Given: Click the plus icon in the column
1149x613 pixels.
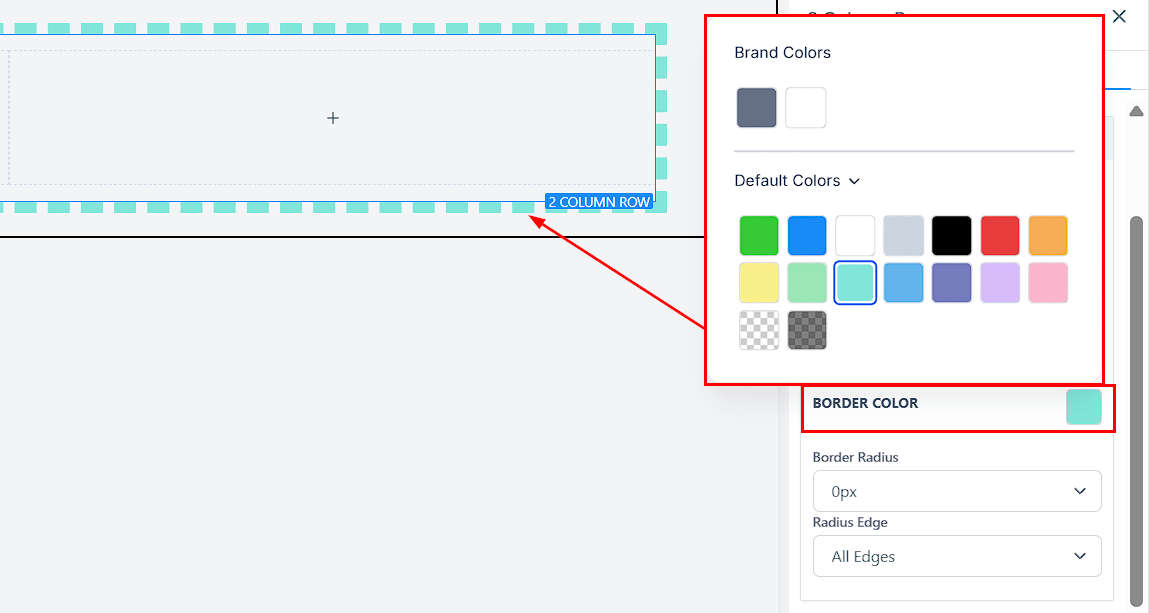Looking at the screenshot, I should [333, 118].
